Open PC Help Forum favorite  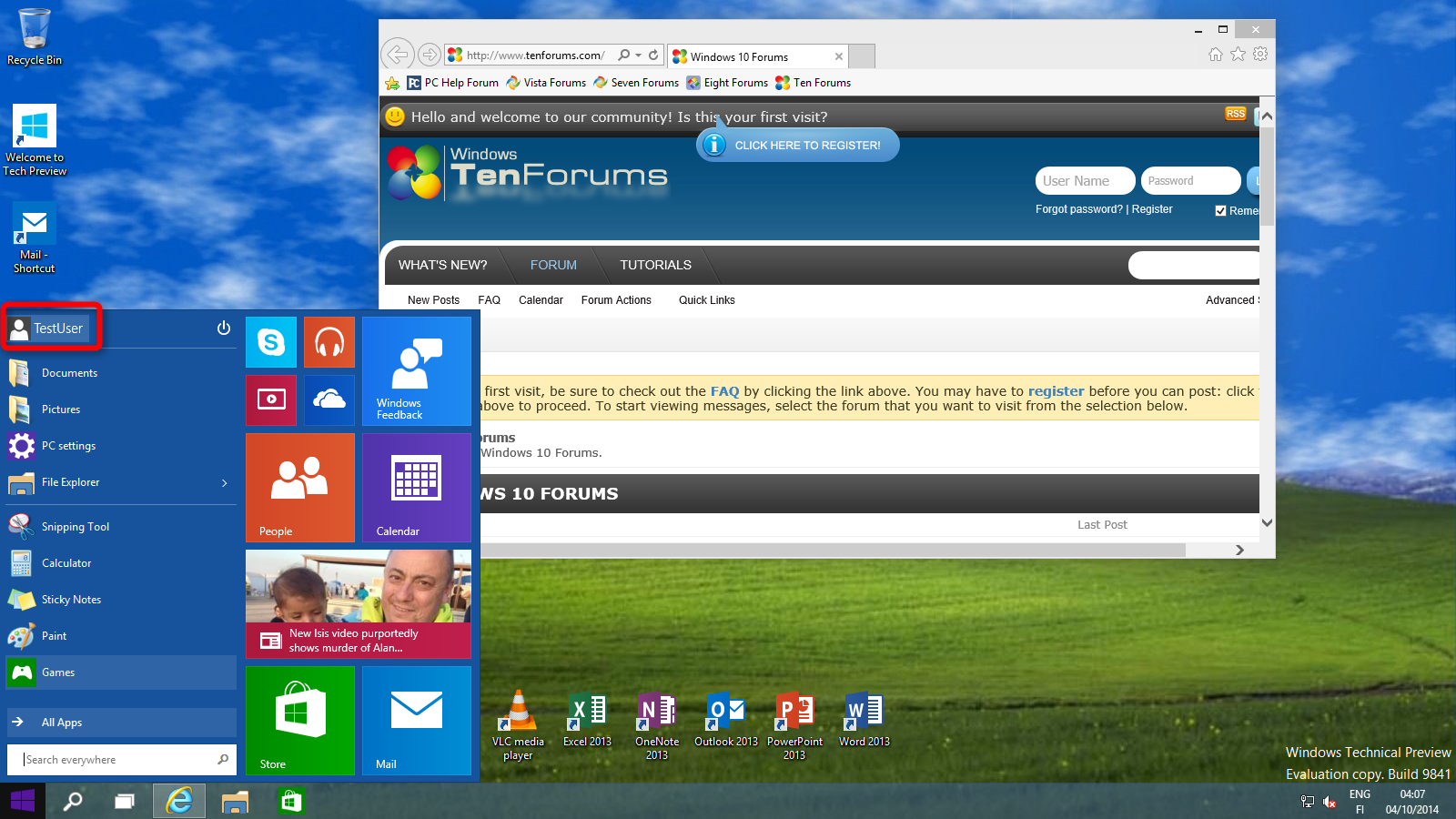click(x=453, y=83)
